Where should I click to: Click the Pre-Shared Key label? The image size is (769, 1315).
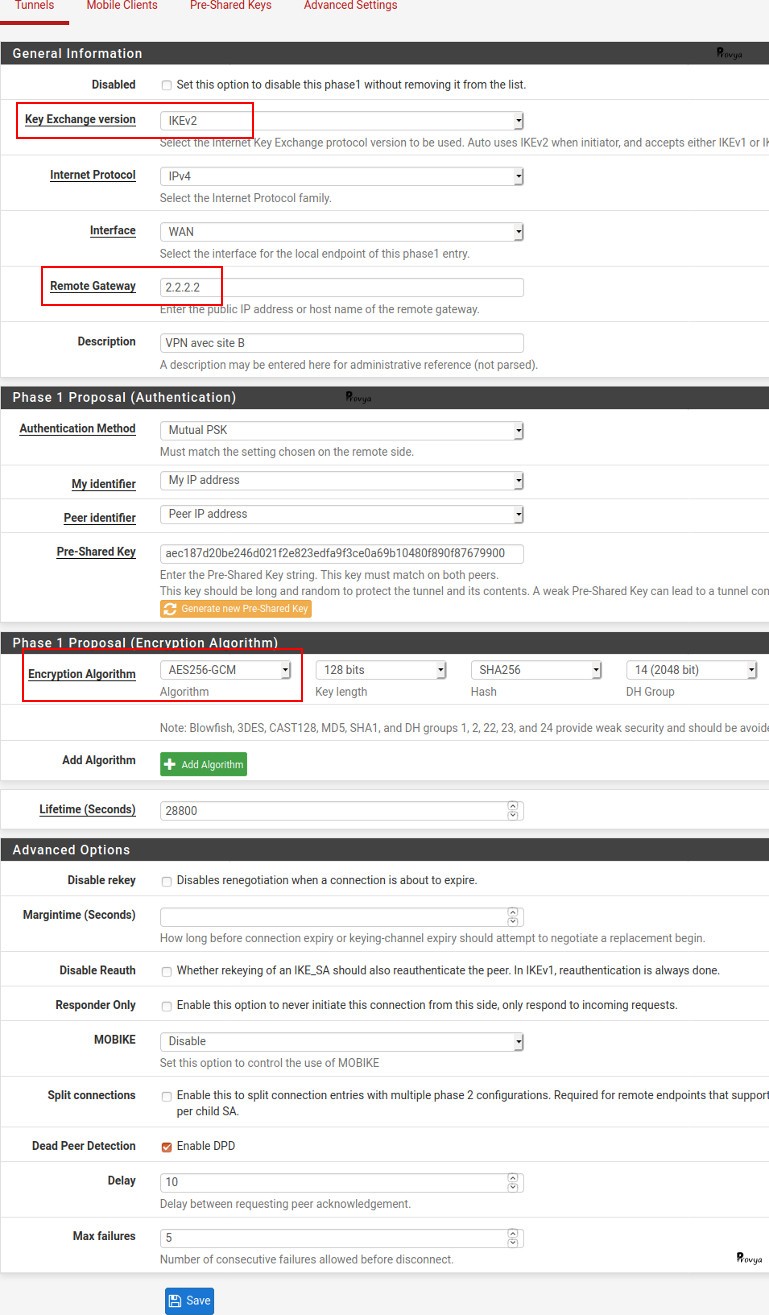pos(96,552)
